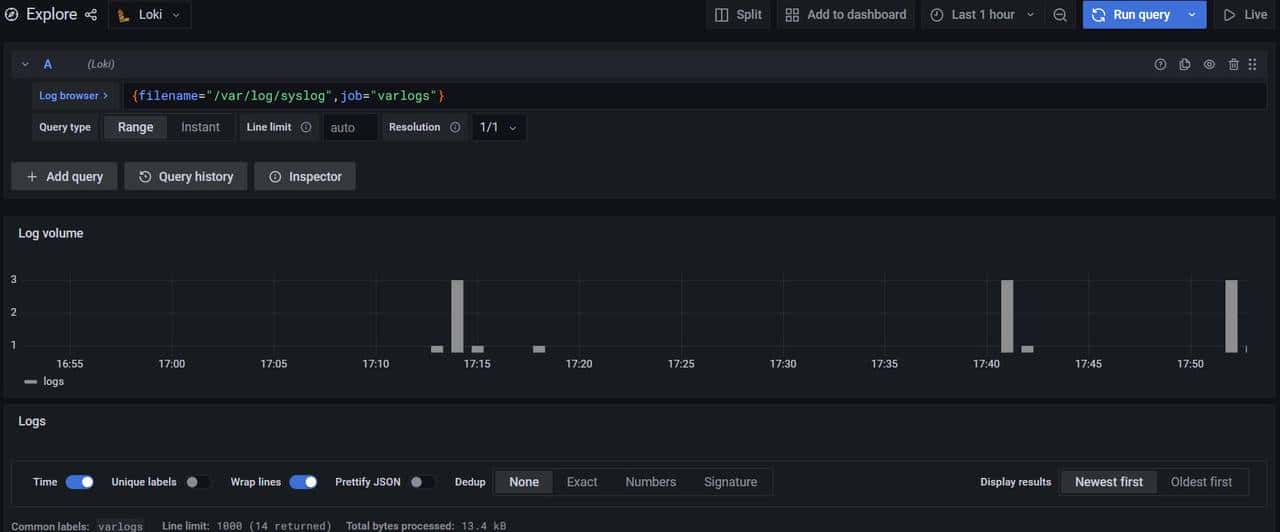Select Dedup Signature option
The width and height of the screenshot is (1280, 532).
coord(731,482)
